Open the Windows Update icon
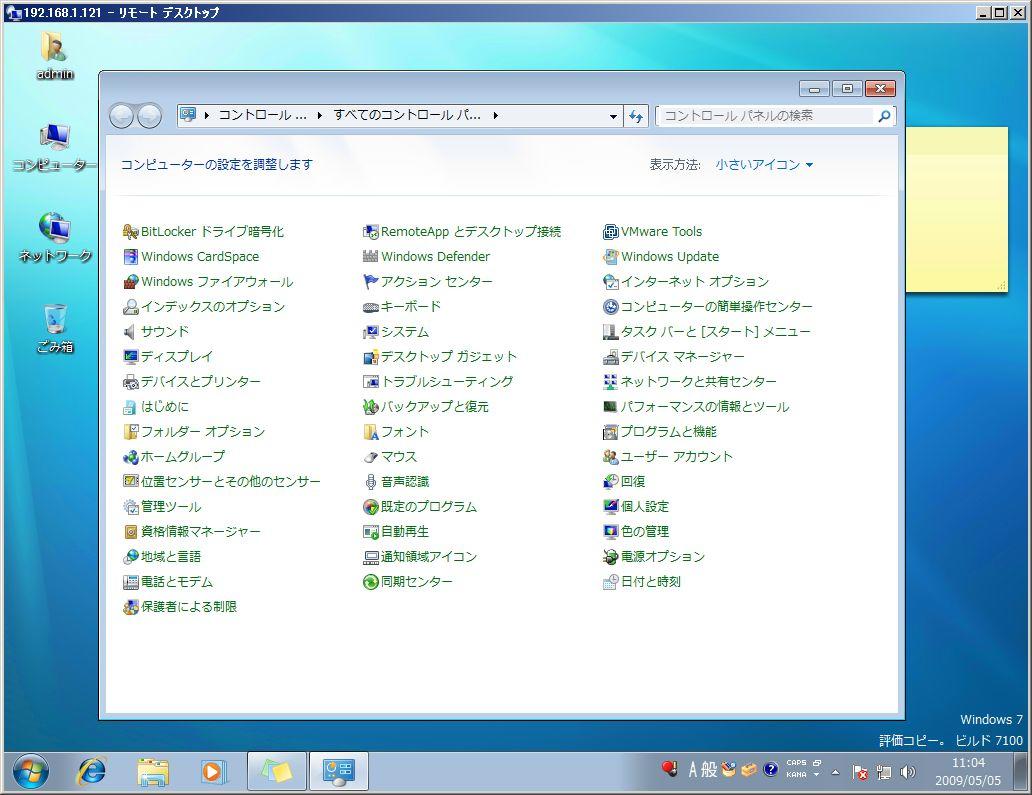 click(x=611, y=257)
